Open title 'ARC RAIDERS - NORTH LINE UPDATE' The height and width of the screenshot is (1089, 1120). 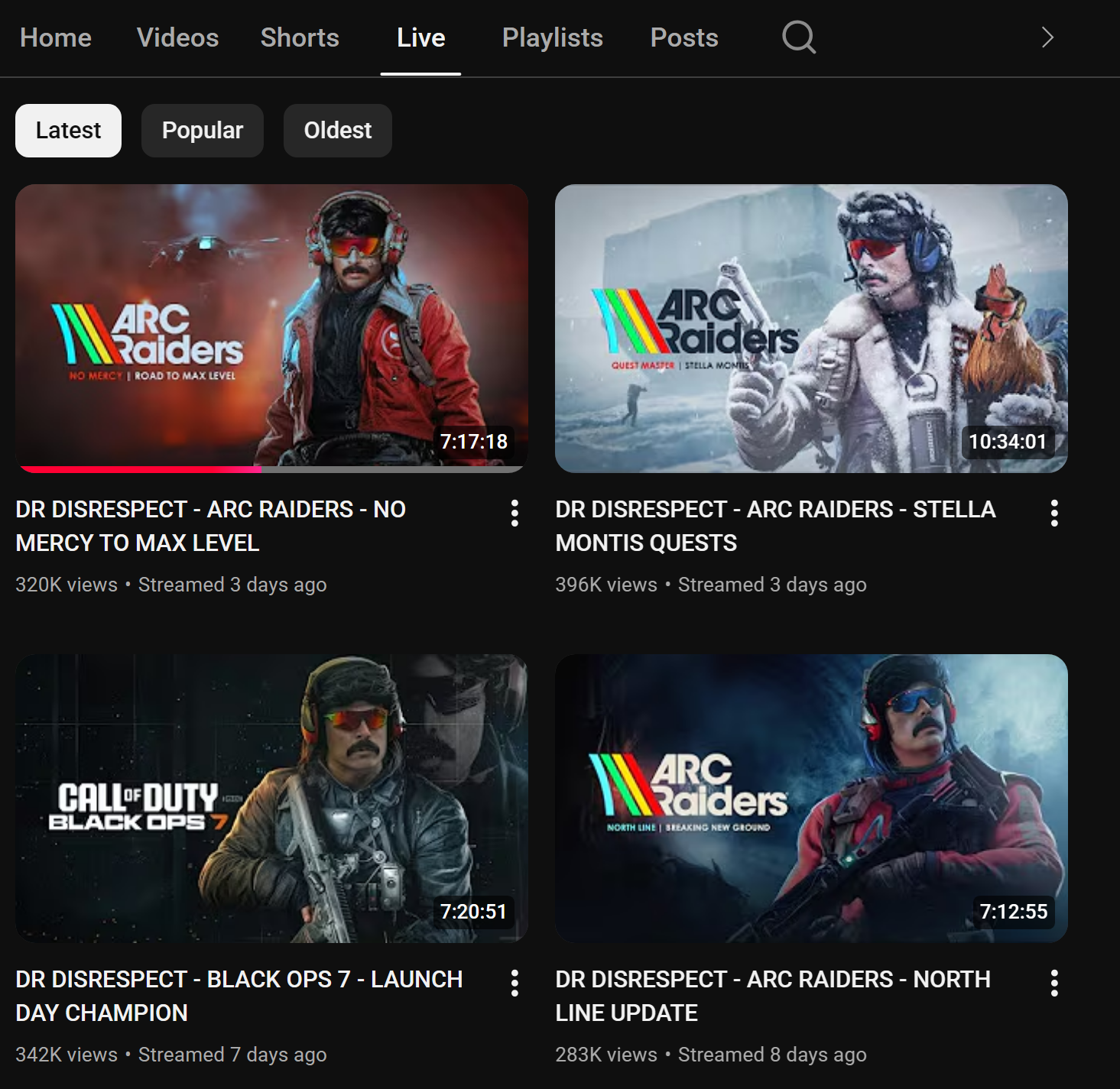click(x=773, y=996)
